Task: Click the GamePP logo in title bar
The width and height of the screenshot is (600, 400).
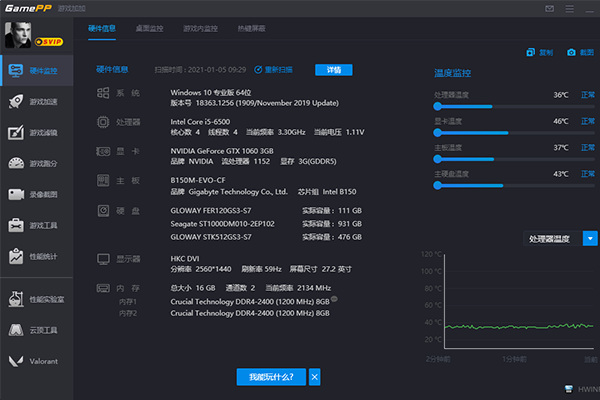Action: [x=28, y=8]
